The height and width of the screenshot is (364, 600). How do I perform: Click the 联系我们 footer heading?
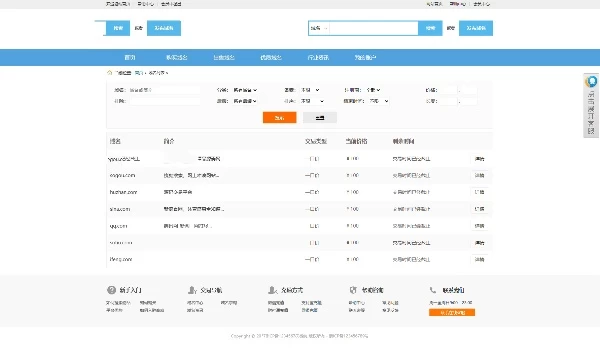tap(453, 290)
